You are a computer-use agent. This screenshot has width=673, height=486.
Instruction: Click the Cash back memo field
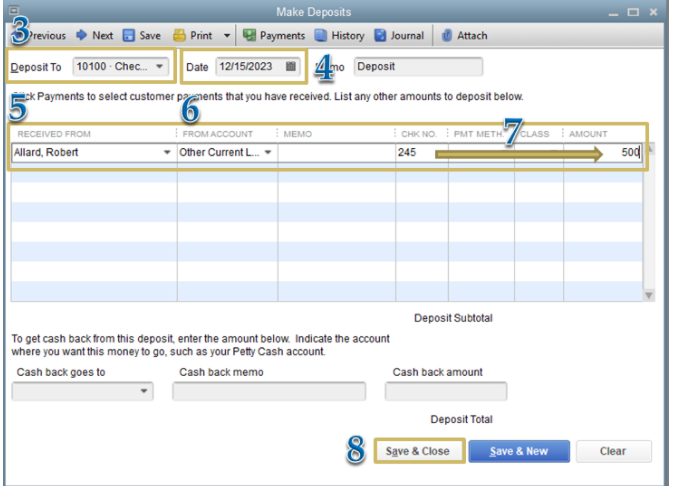point(269,391)
